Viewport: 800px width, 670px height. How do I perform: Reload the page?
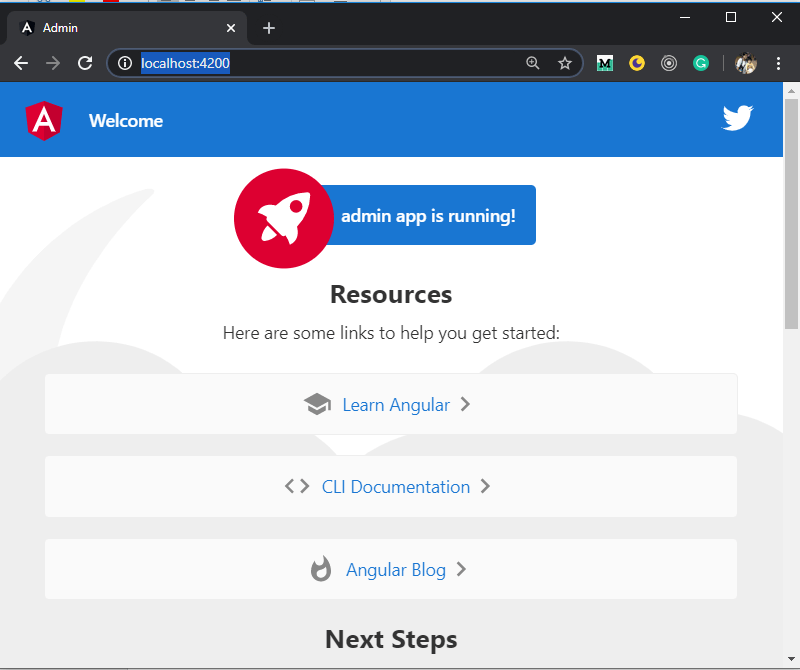(x=85, y=63)
